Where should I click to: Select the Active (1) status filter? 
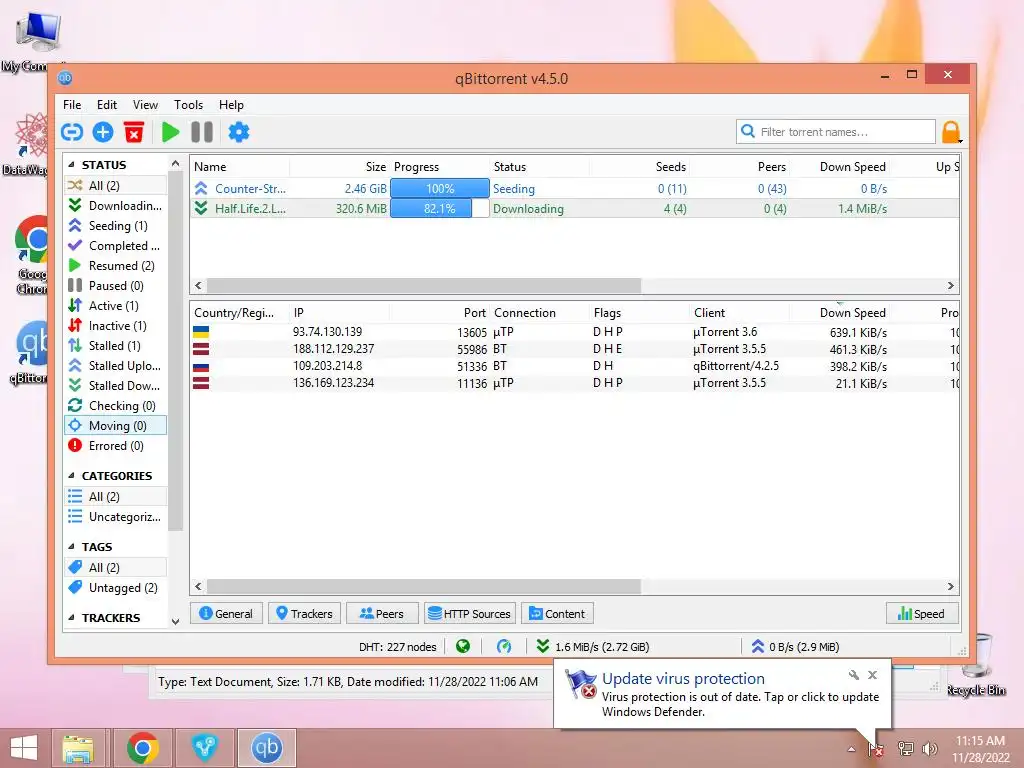(x=116, y=306)
